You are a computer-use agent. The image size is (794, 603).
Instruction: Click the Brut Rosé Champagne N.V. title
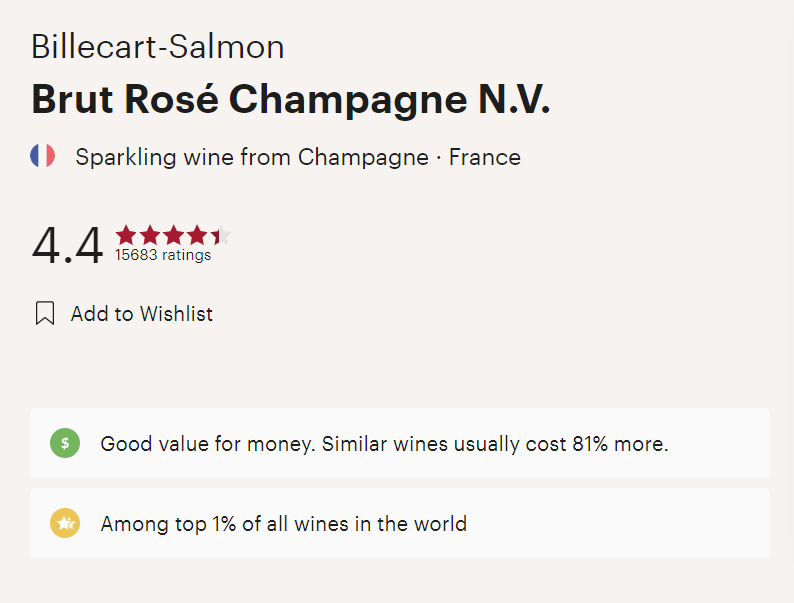click(x=290, y=100)
